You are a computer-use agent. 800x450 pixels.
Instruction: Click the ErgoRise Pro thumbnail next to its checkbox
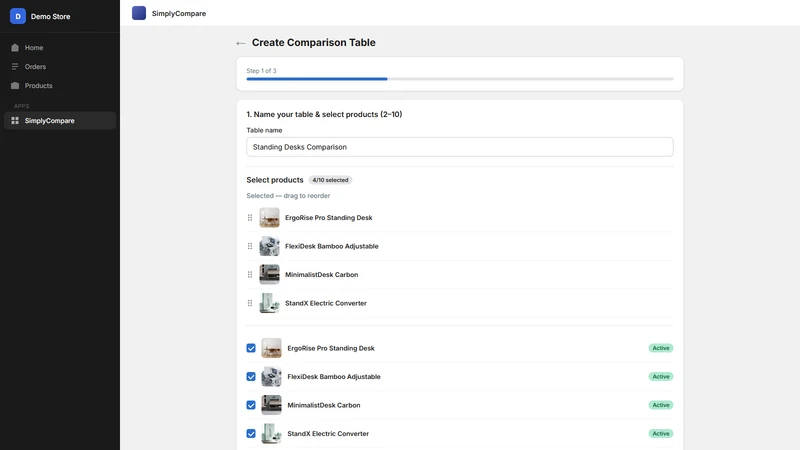click(271, 348)
